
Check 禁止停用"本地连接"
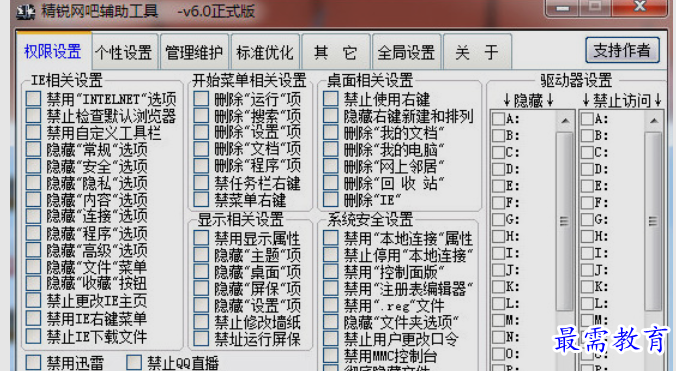click(331, 254)
